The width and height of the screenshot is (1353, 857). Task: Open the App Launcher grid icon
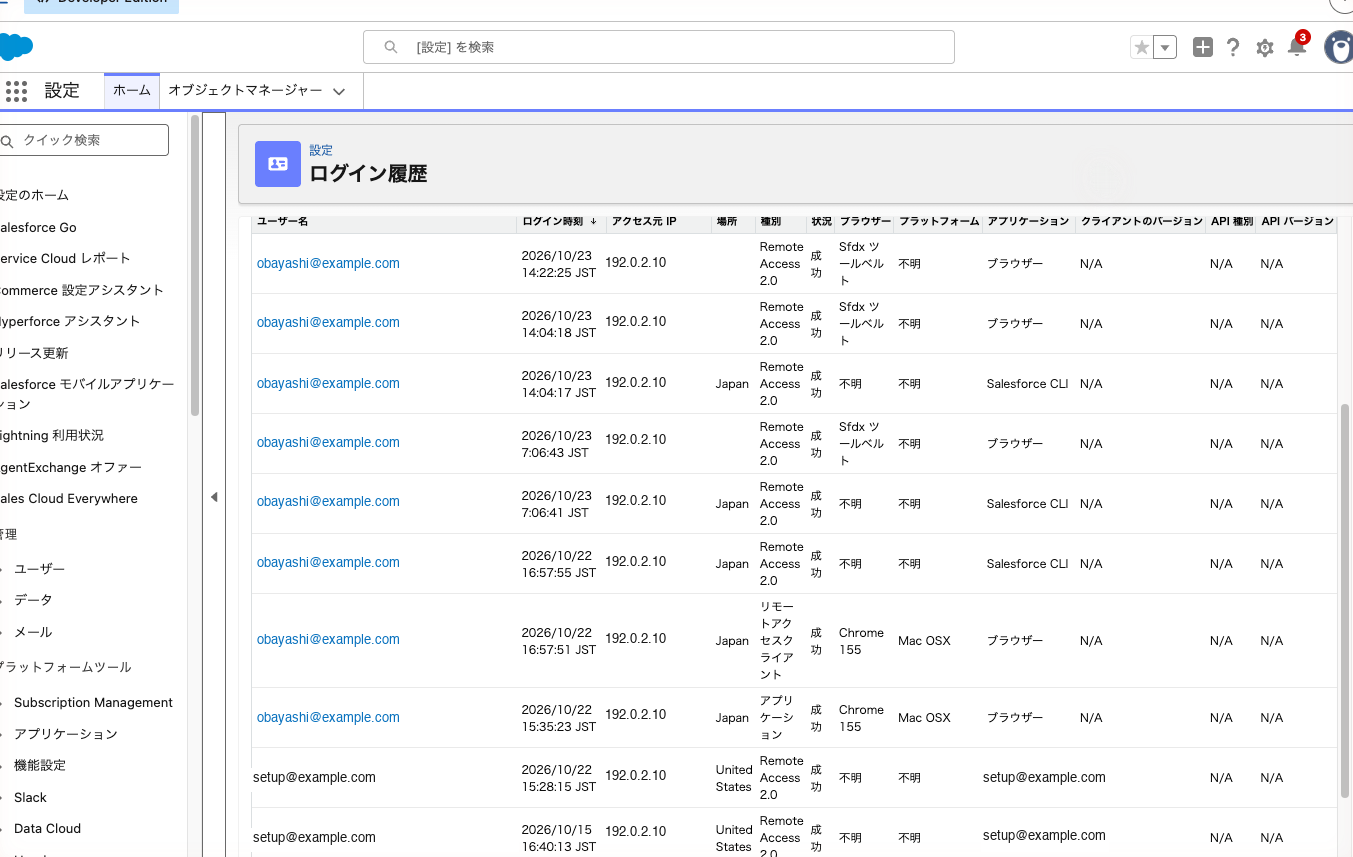pyautogui.click(x=16, y=91)
